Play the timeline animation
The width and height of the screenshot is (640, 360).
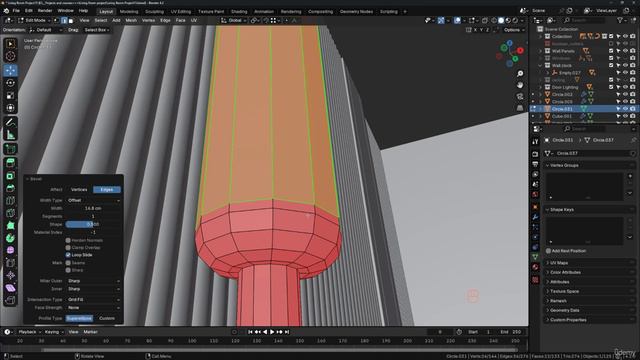coord(272,332)
